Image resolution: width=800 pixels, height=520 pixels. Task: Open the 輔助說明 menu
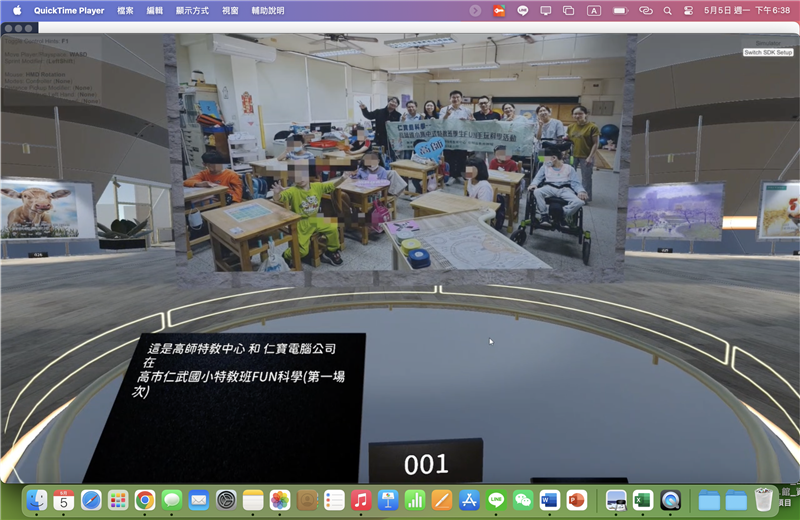(x=268, y=10)
